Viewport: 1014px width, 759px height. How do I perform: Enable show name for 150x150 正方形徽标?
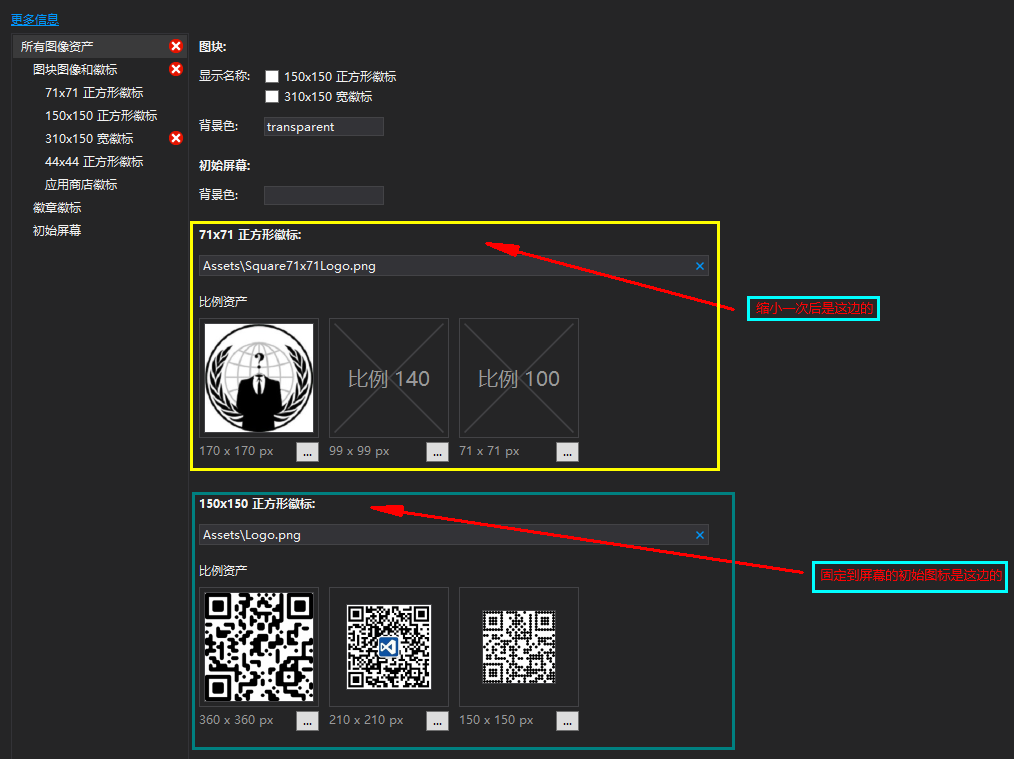click(x=272, y=76)
